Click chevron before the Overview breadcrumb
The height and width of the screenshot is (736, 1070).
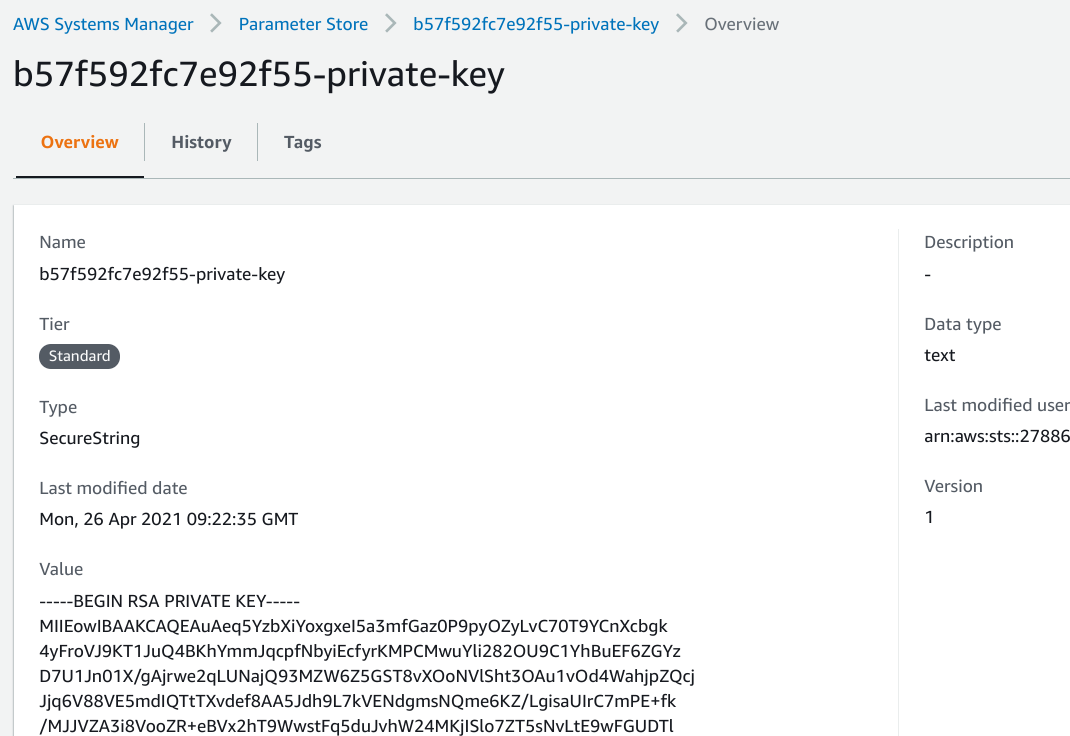(x=682, y=24)
